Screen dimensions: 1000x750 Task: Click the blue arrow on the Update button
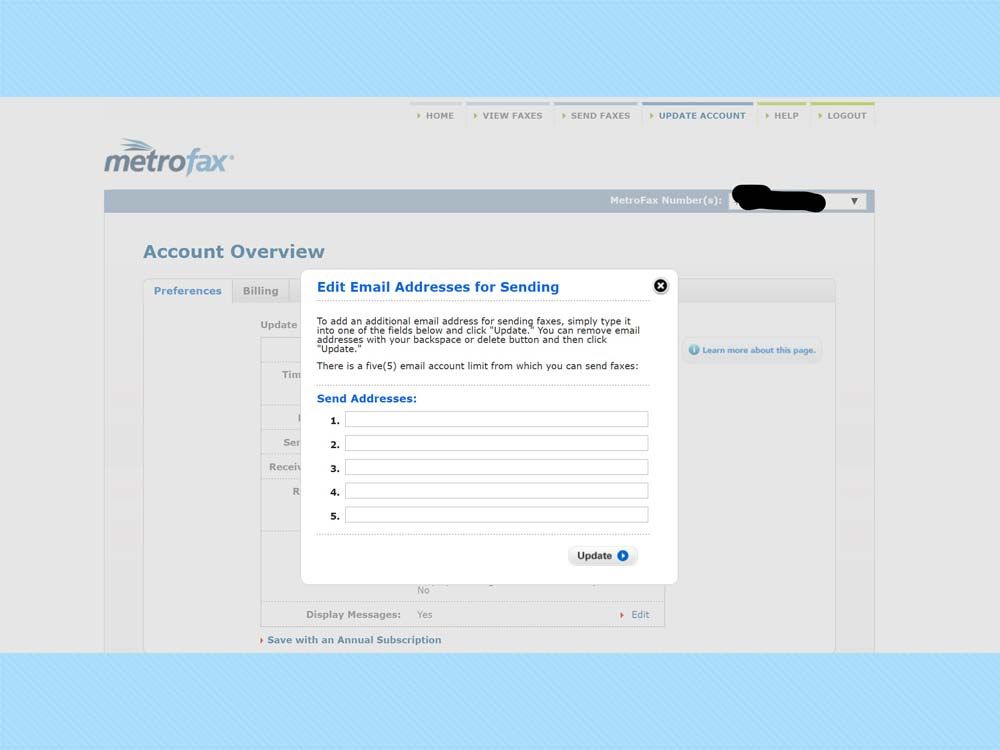point(620,555)
